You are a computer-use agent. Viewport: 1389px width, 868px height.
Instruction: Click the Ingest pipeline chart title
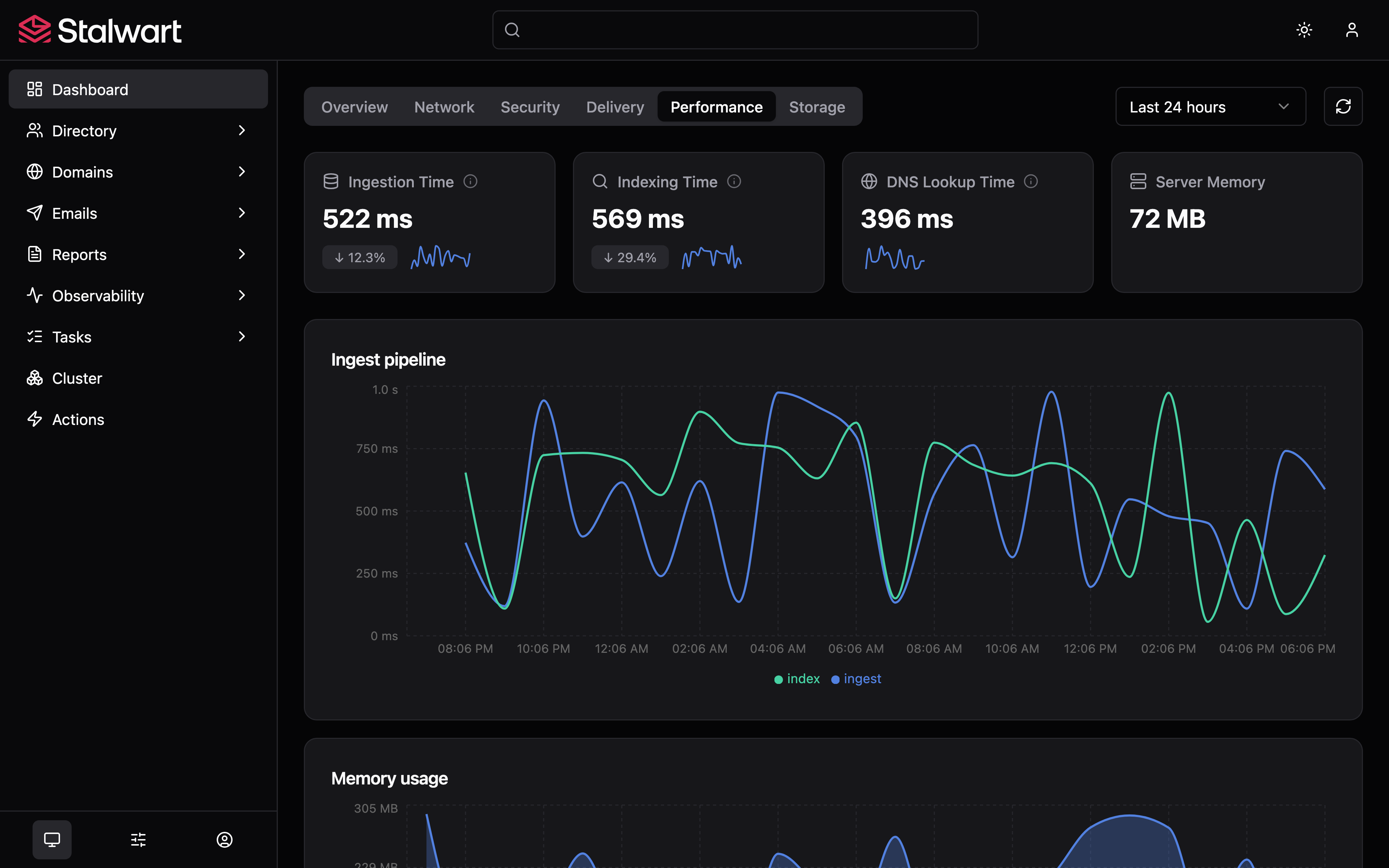pos(388,359)
